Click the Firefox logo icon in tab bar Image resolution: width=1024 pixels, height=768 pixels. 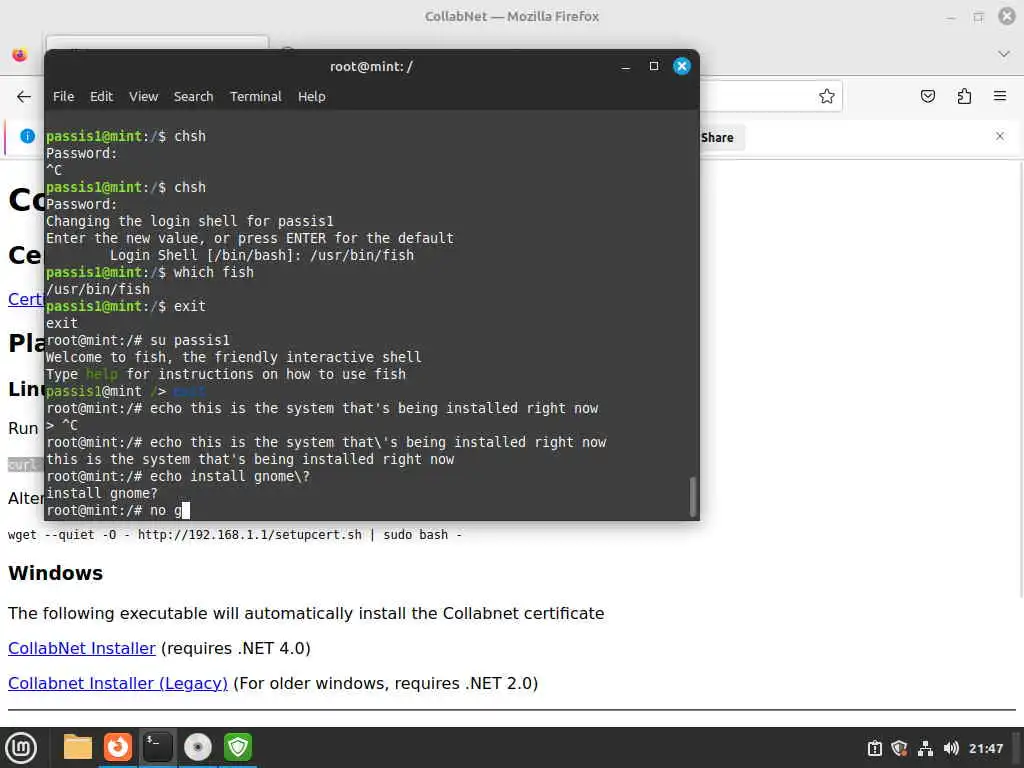point(20,55)
